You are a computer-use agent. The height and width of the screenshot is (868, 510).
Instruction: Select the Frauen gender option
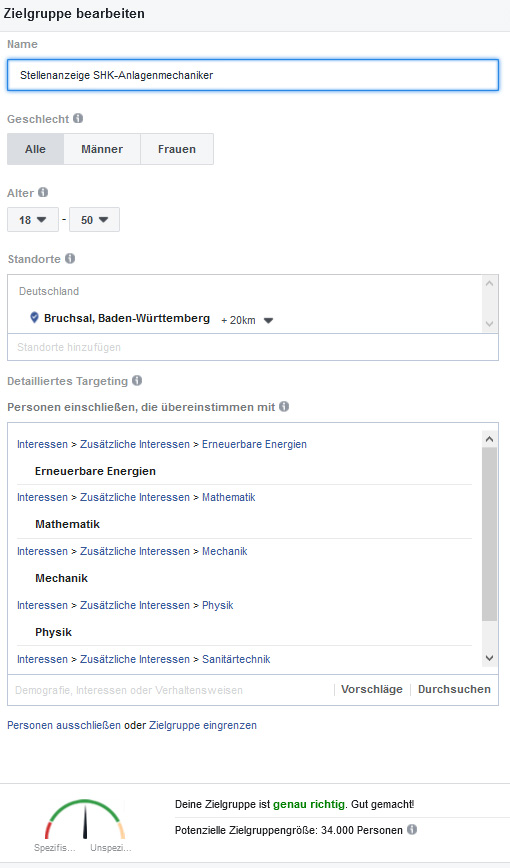[x=177, y=149]
